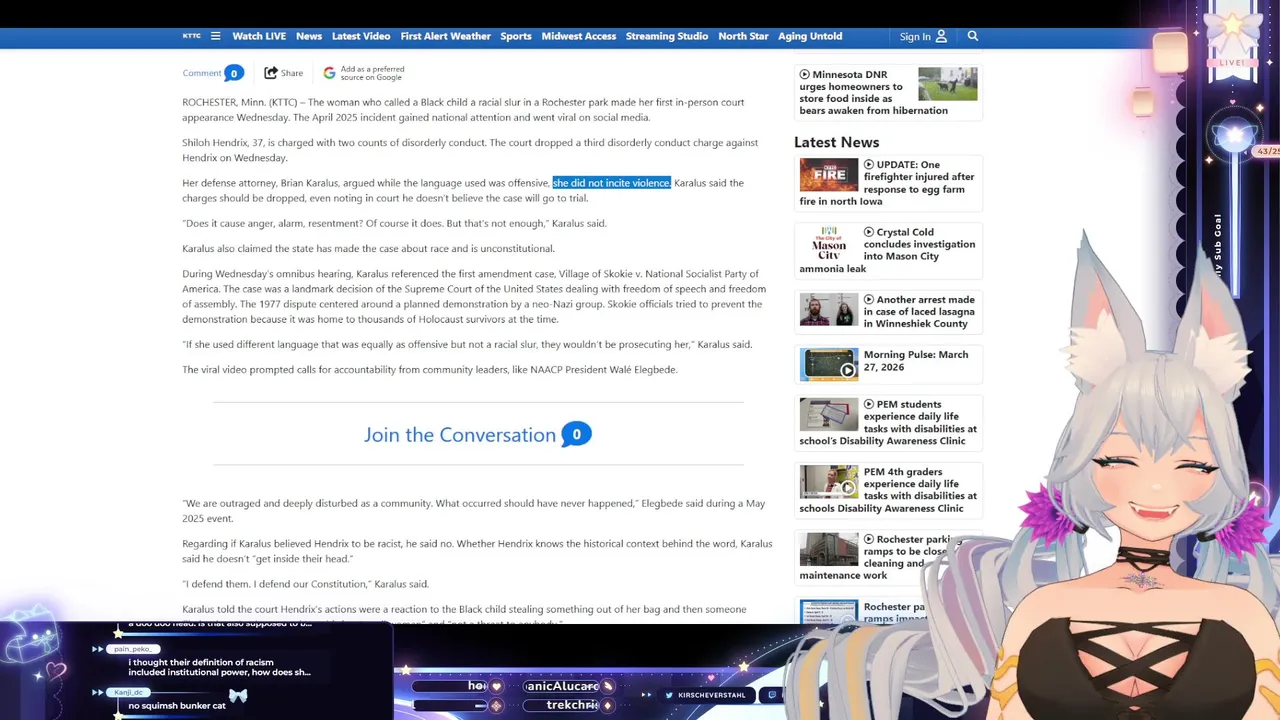
Task: Open the PEM students clinic thumbnail
Action: (829, 415)
